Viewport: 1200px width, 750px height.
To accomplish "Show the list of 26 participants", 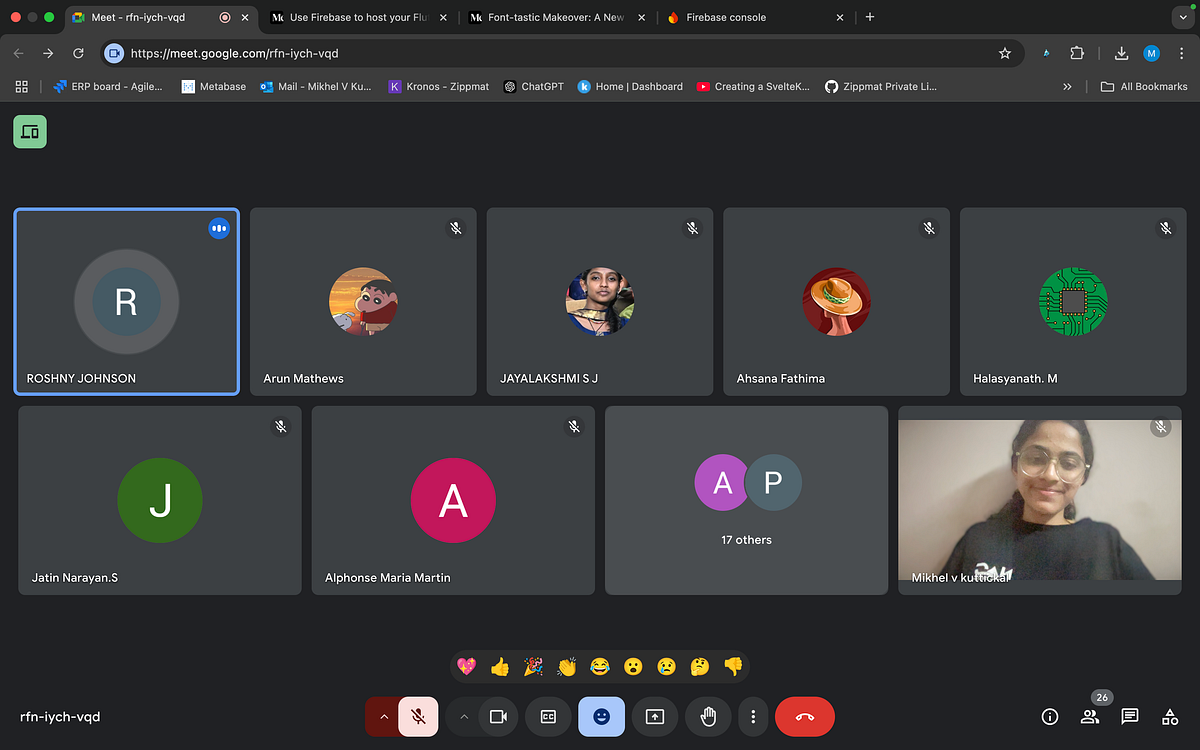I will pyautogui.click(x=1089, y=717).
